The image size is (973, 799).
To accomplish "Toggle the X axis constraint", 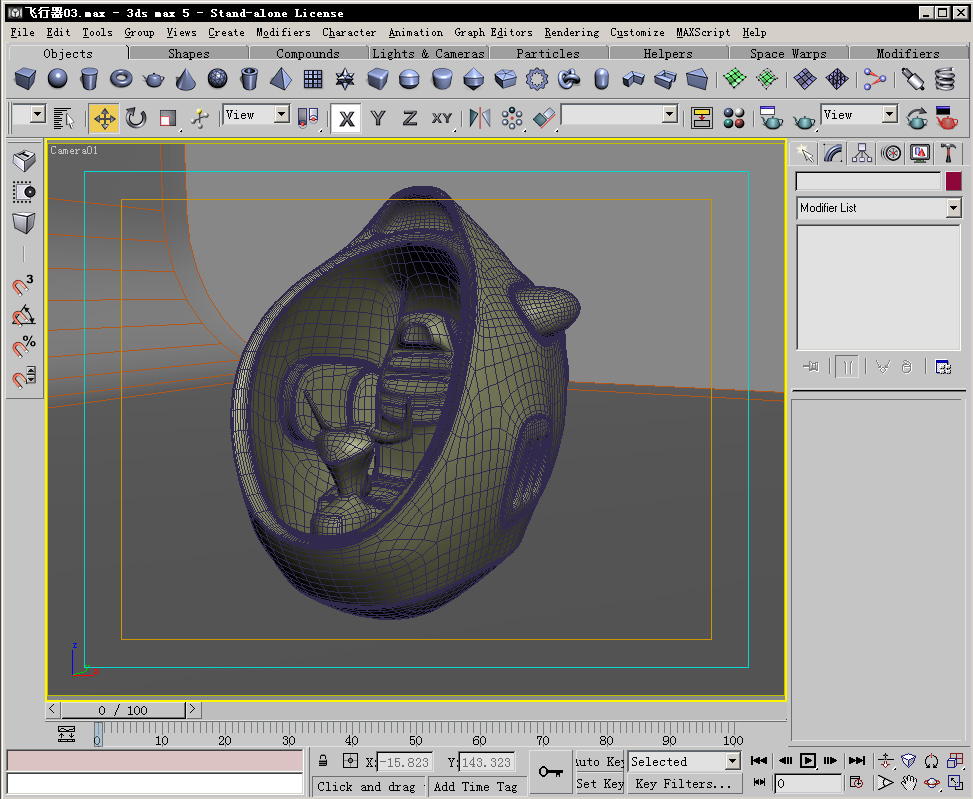I will coord(346,118).
